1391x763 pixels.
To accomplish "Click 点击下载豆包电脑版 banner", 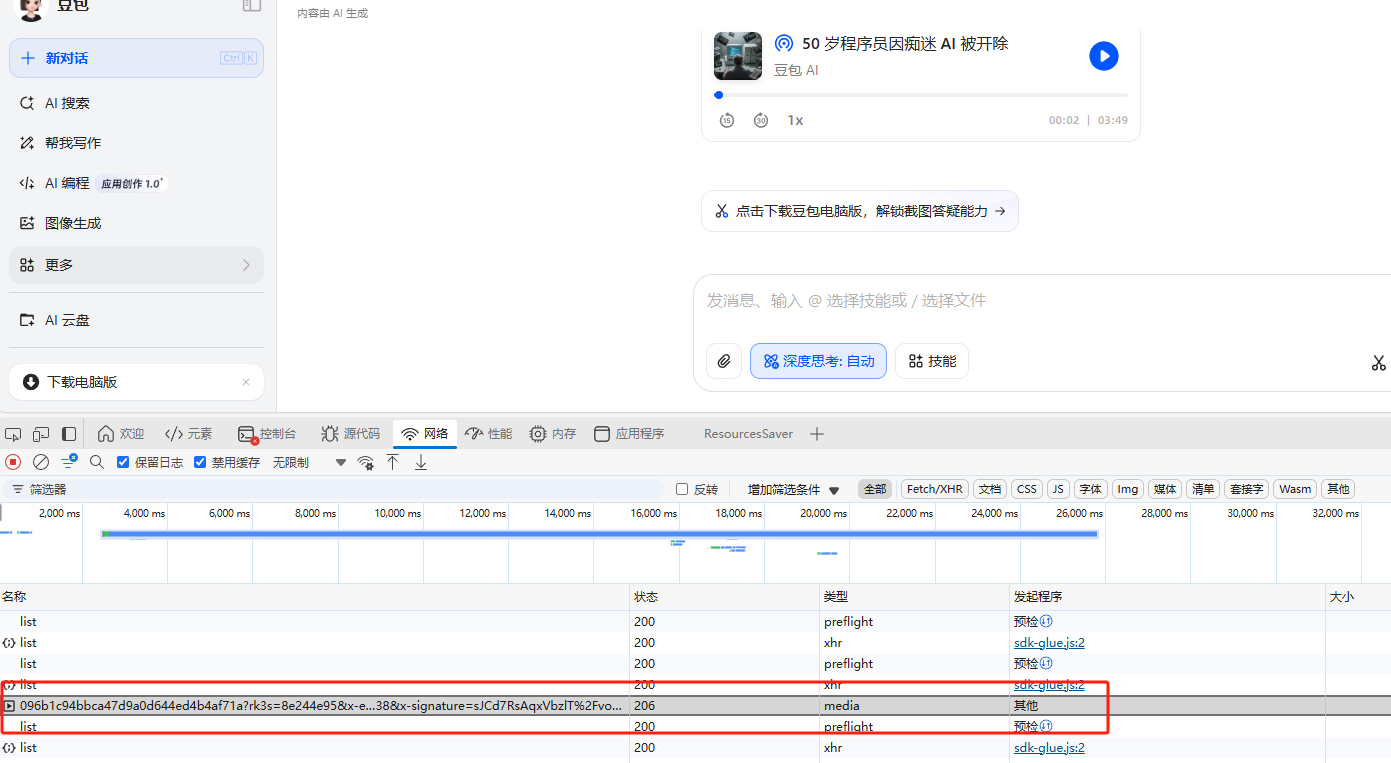I will 860,211.
